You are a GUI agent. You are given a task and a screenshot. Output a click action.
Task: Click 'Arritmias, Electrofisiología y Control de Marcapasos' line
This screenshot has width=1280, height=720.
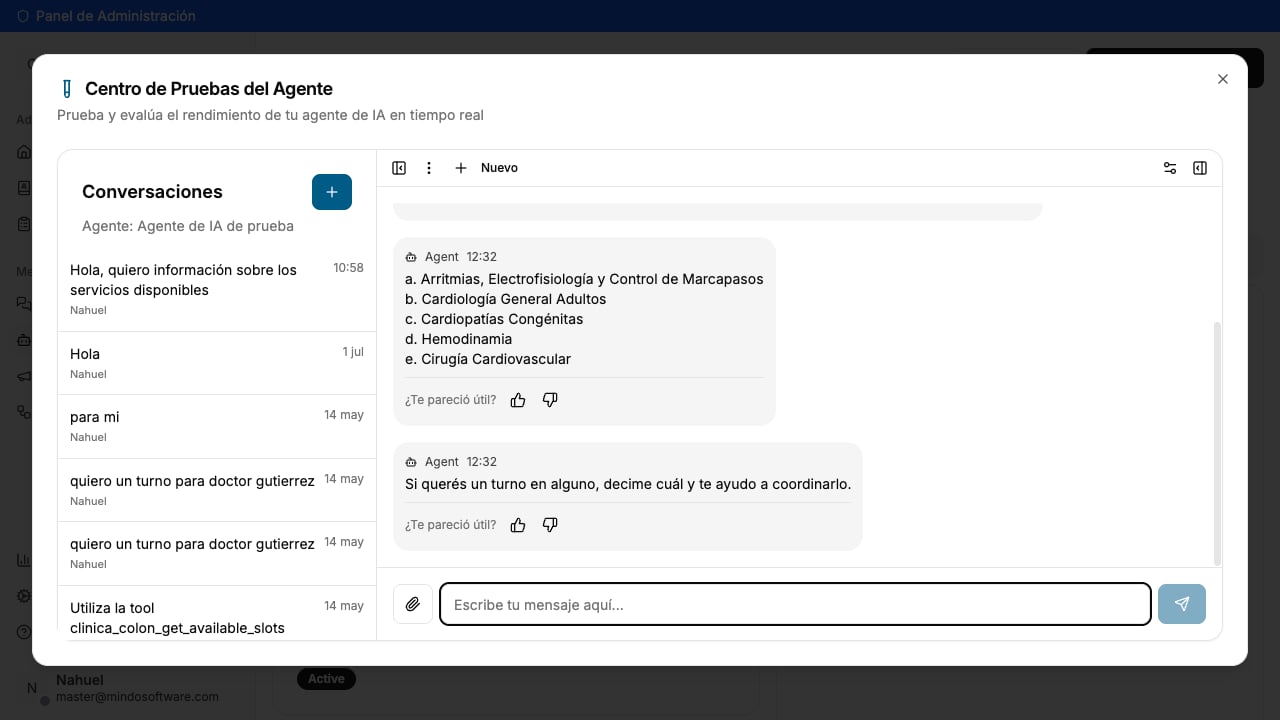point(584,279)
